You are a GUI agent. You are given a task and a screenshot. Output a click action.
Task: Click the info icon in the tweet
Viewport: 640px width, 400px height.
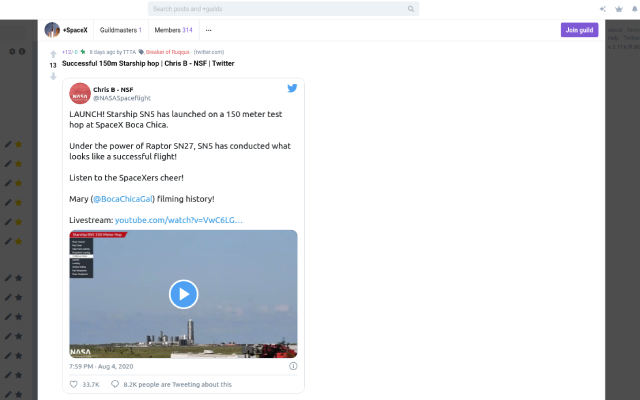(293, 366)
